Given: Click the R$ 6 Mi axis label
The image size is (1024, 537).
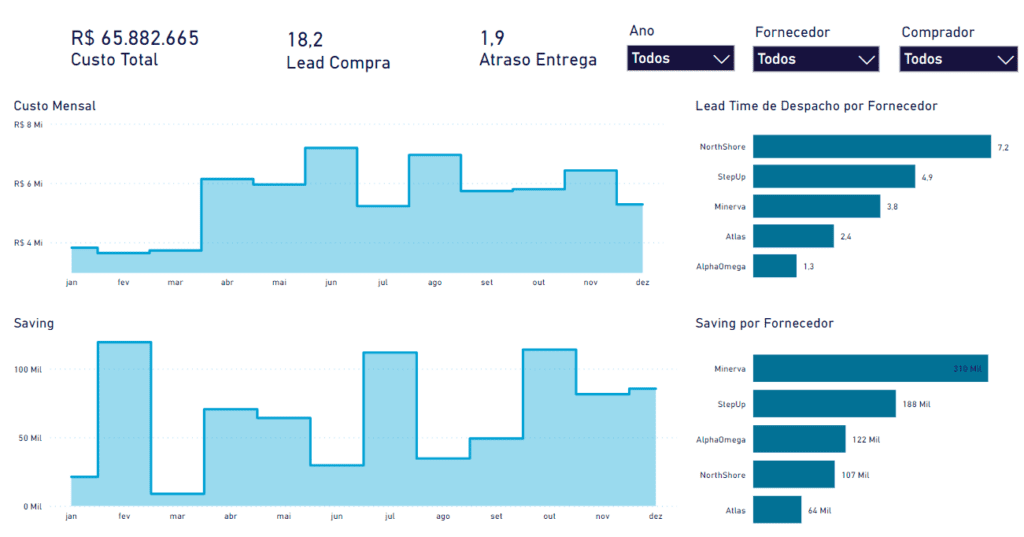Looking at the screenshot, I should 28,184.
